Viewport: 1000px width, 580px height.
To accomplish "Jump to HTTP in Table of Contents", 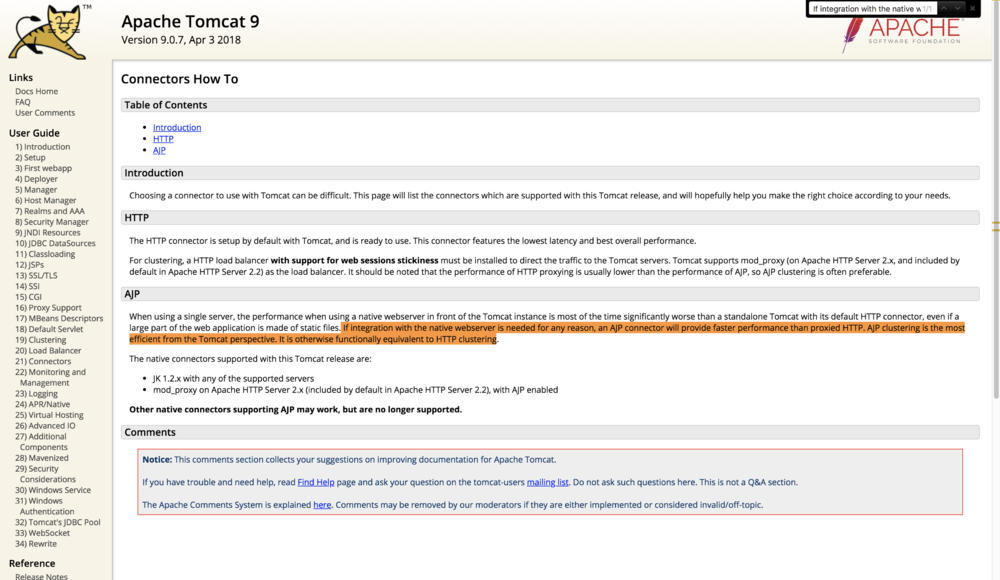I will pyautogui.click(x=163, y=139).
